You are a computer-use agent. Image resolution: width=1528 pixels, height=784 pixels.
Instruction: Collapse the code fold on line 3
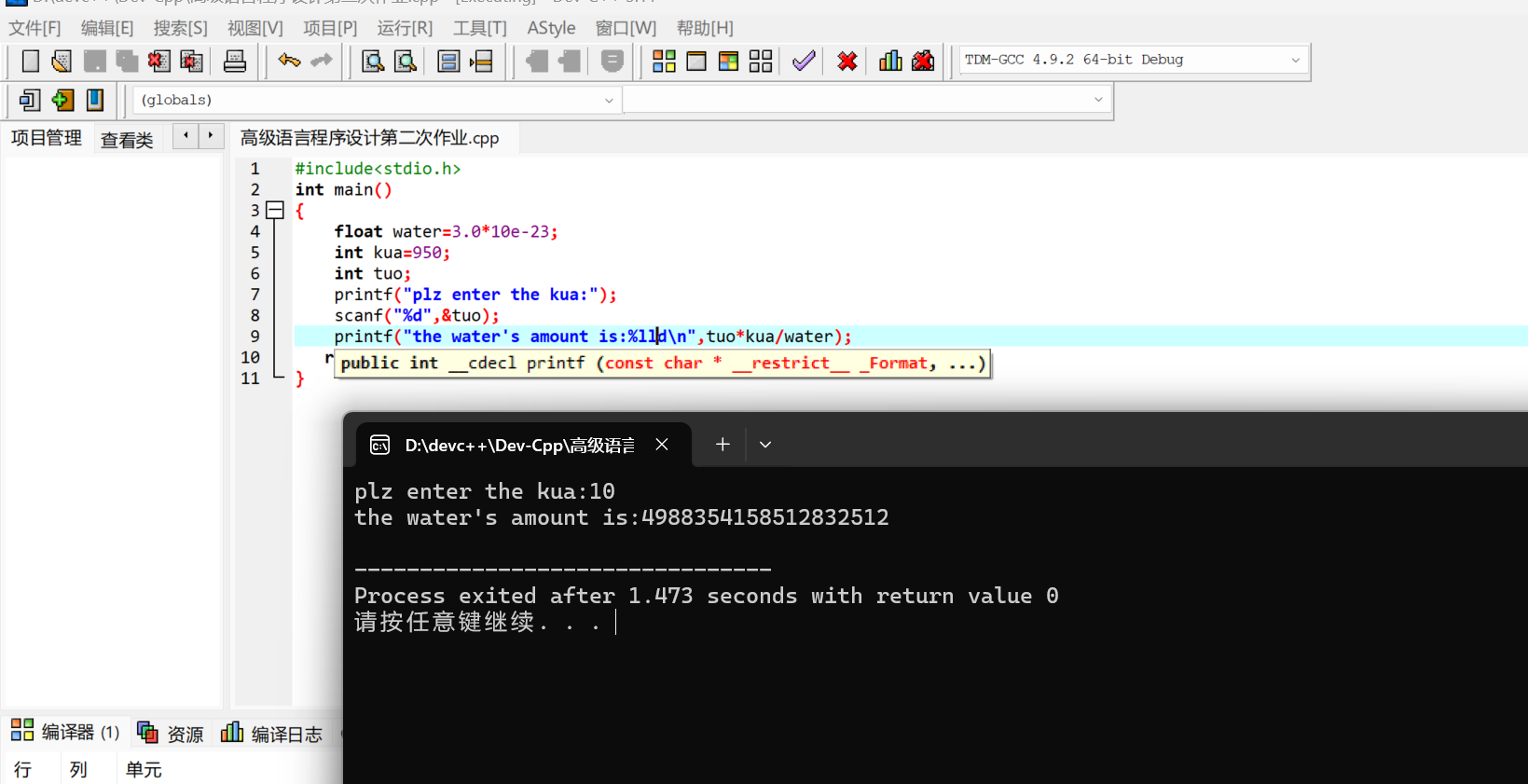pyautogui.click(x=275, y=211)
